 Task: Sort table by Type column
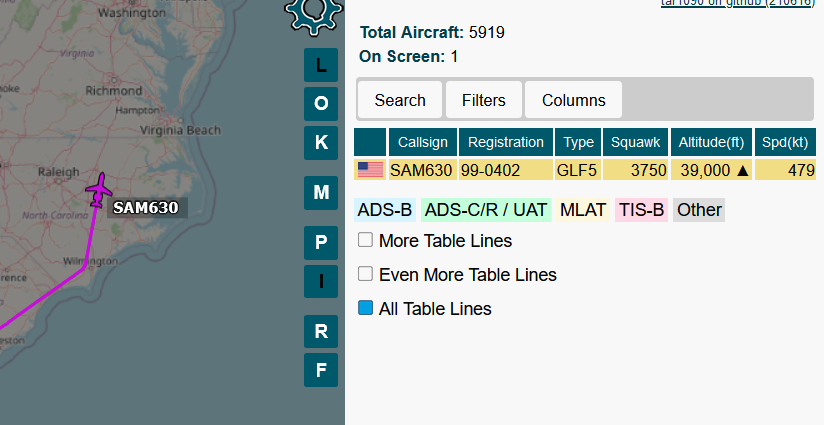(x=578, y=142)
